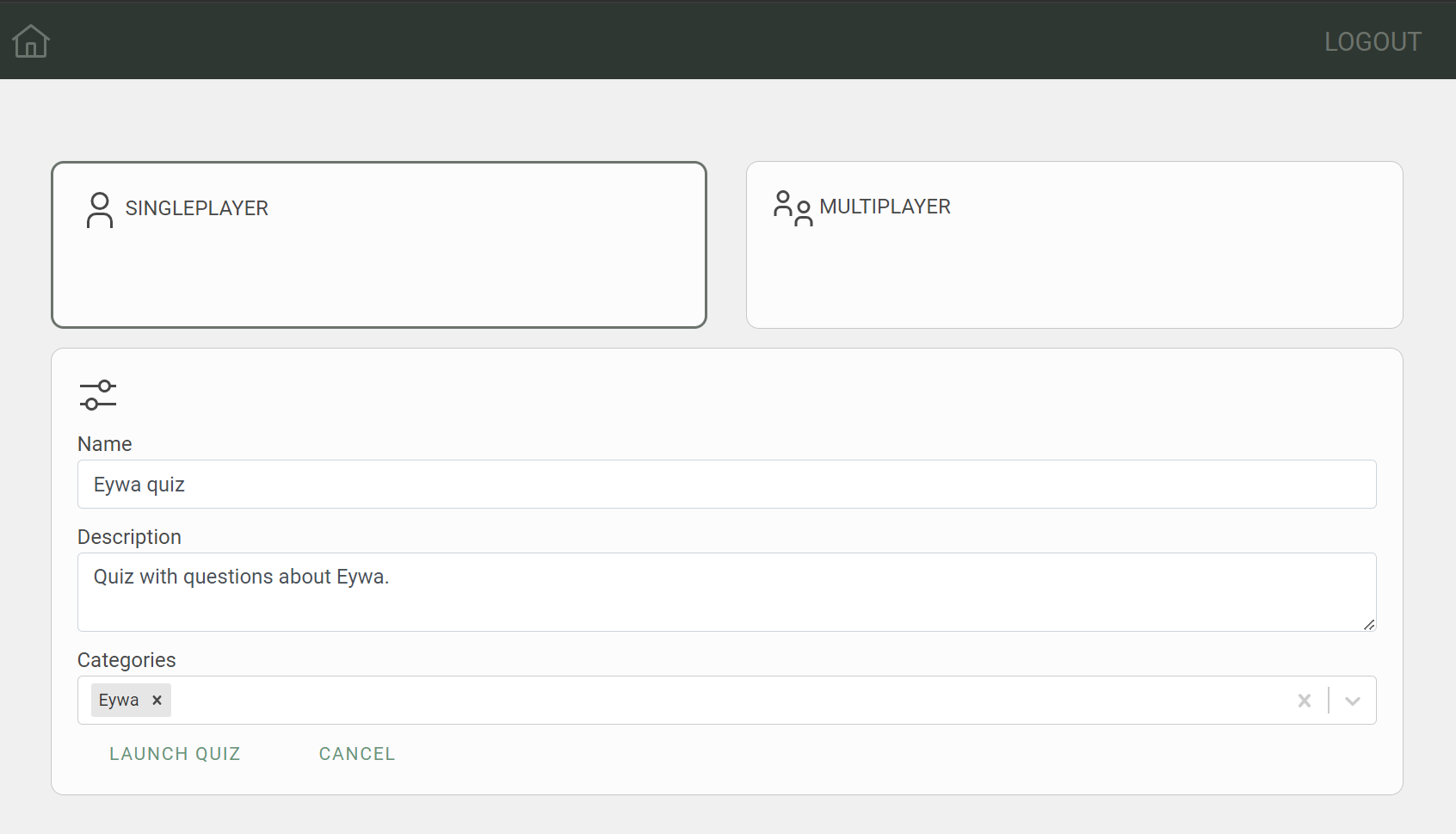Remove the Eywa category tag
The image size is (1456, 834).
click(x=157, y=701)
